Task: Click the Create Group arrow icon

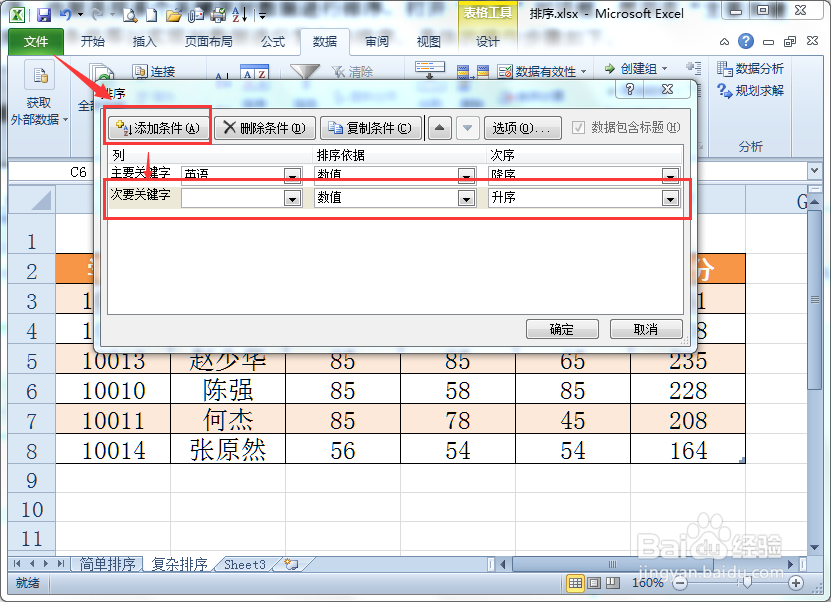Action: pos(610,68)
